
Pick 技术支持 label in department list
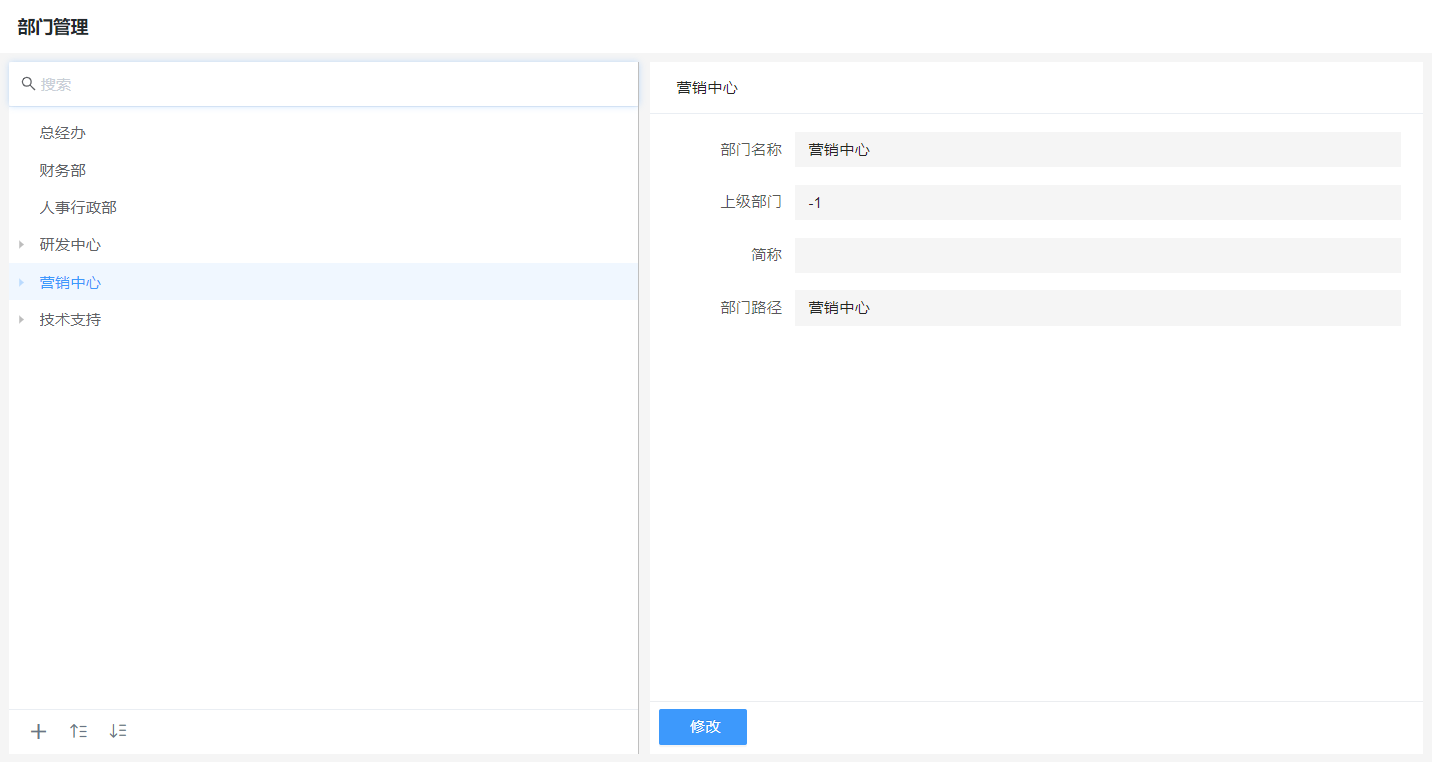click(70, 320)
